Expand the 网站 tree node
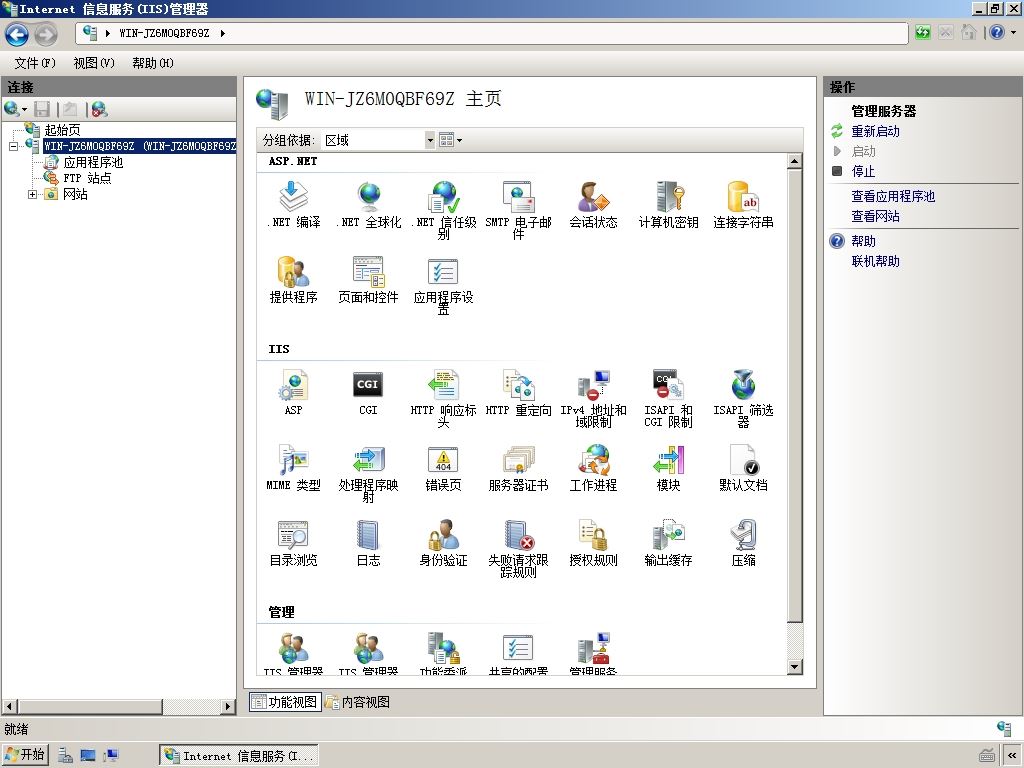1024x768 pixels. point(32,194)
